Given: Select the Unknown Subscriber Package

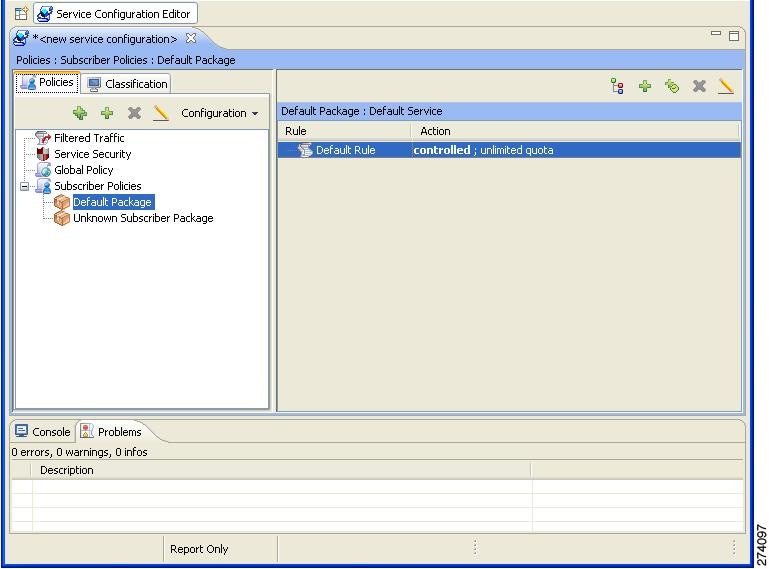Looking at the screenshot, I should tap(142, 218).
